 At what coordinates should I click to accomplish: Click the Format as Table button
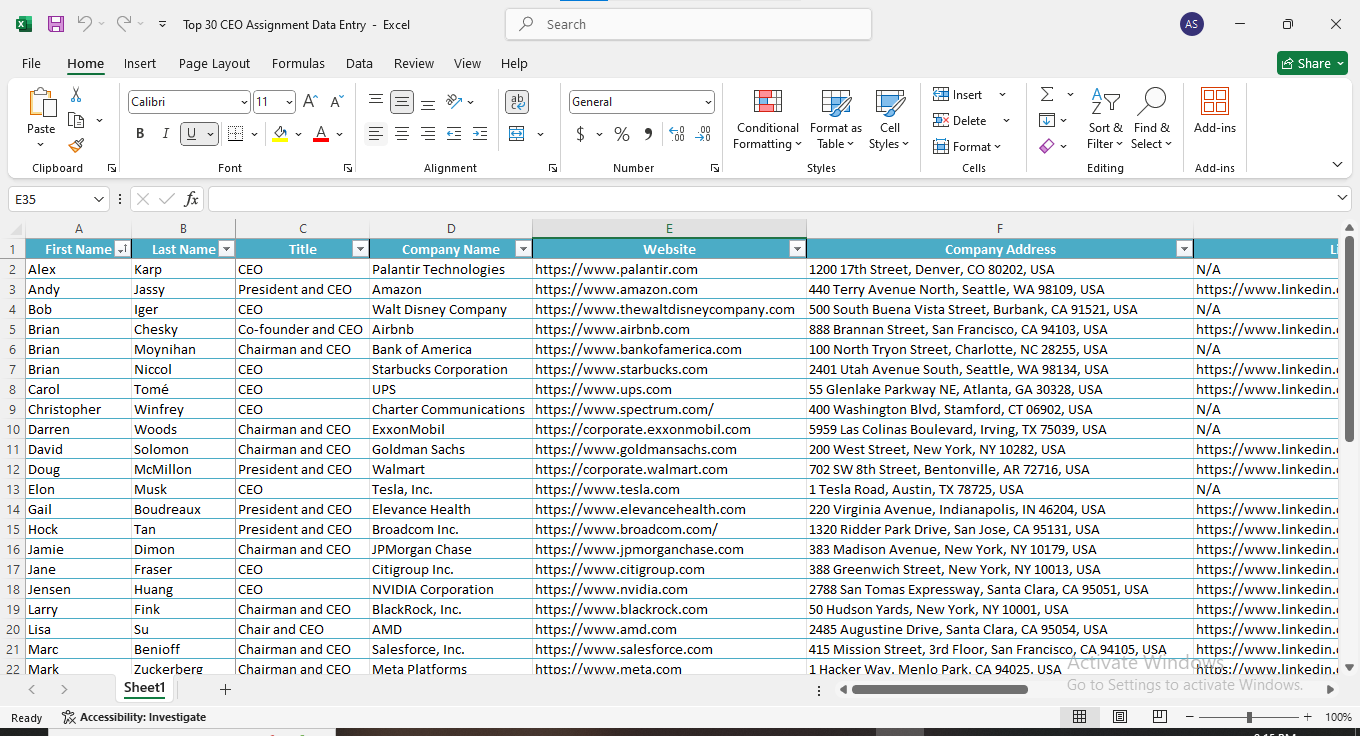pyautogui.click(x=836, y=118)
